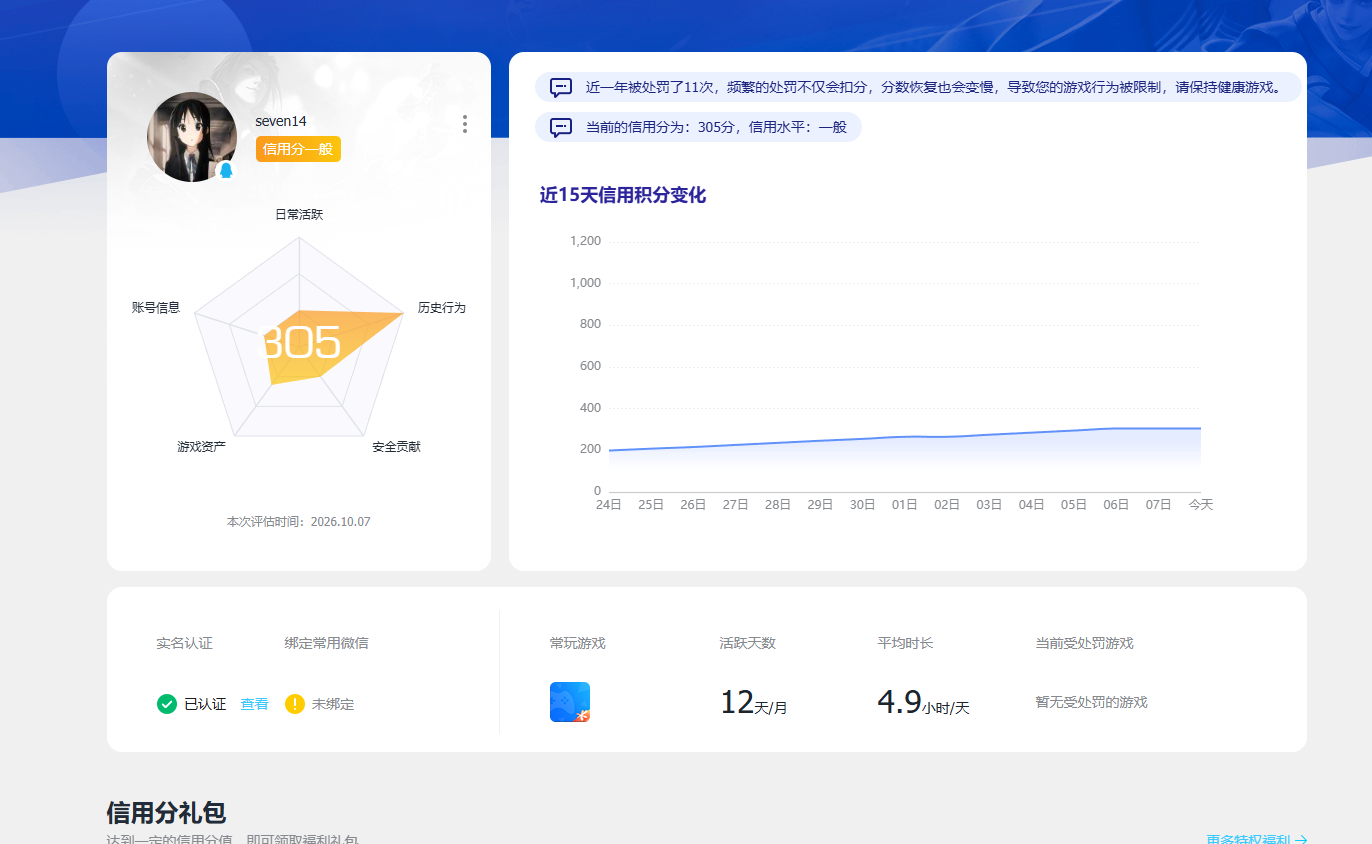Open the frequently played game icon

pos(570,702)
